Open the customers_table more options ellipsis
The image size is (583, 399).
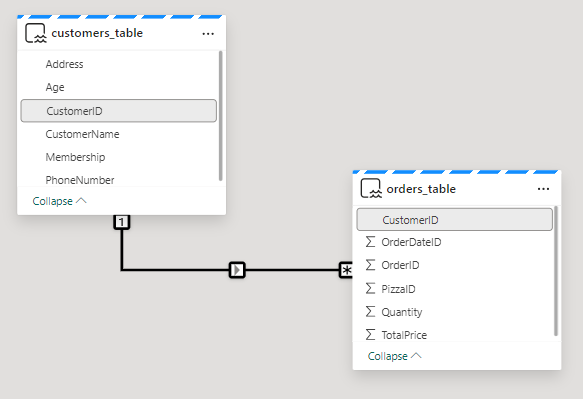click(x=208, y=34)
